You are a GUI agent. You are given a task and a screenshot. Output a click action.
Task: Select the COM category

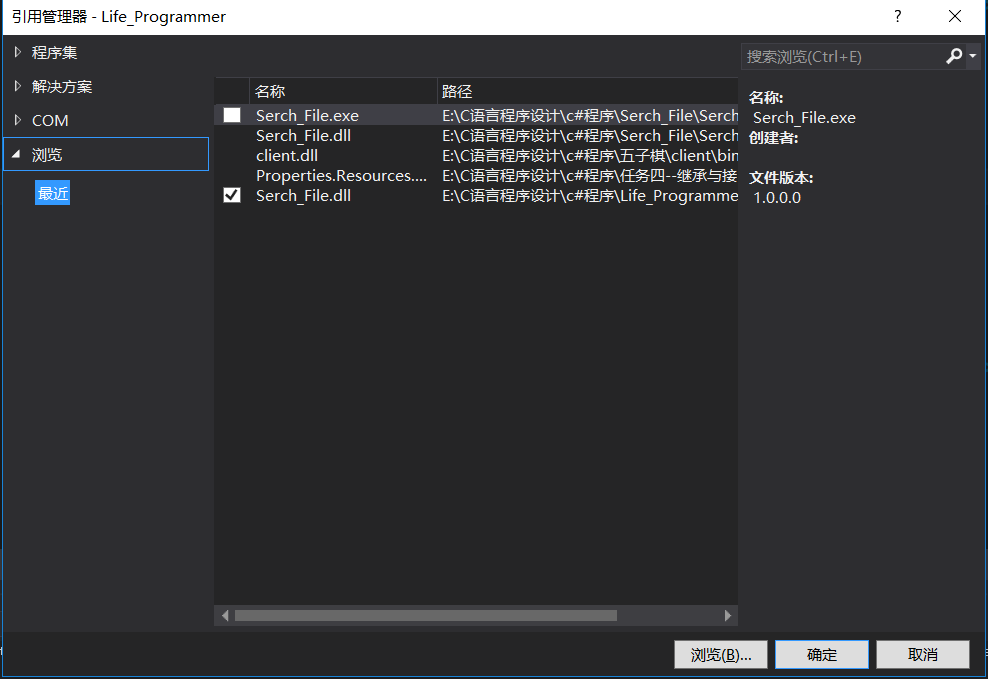50,120
